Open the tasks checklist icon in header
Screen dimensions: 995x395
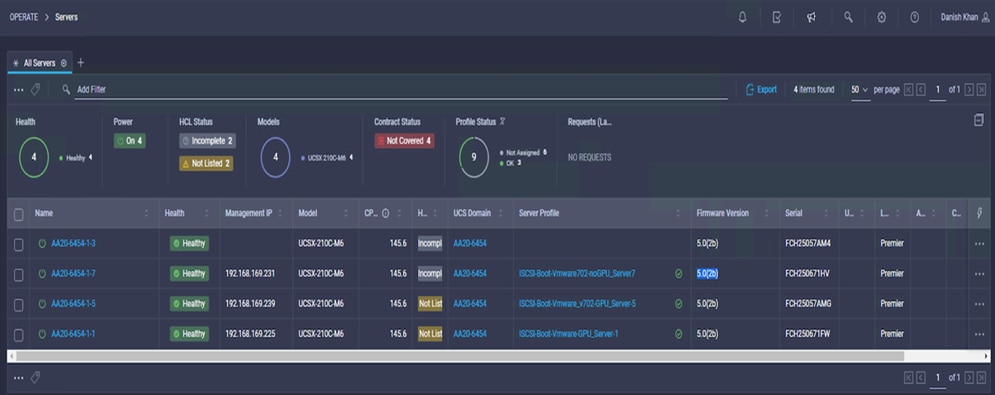tap(777, 18)
